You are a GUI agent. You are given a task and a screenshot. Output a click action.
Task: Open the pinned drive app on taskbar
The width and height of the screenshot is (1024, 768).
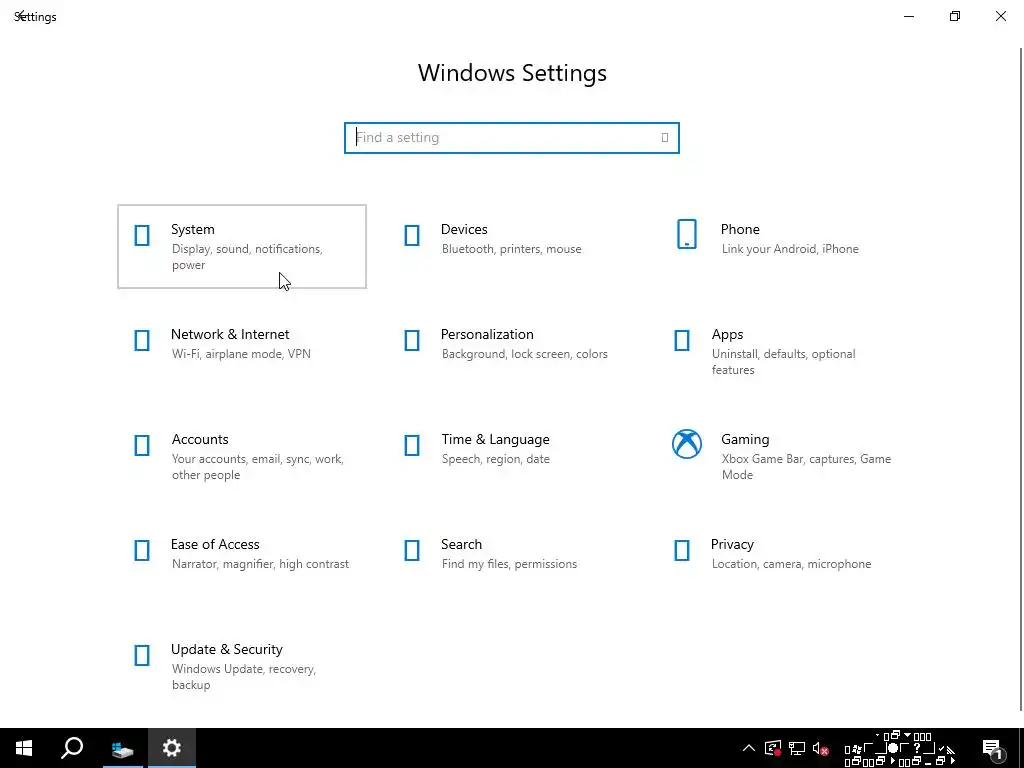click(x=122, y=748)
